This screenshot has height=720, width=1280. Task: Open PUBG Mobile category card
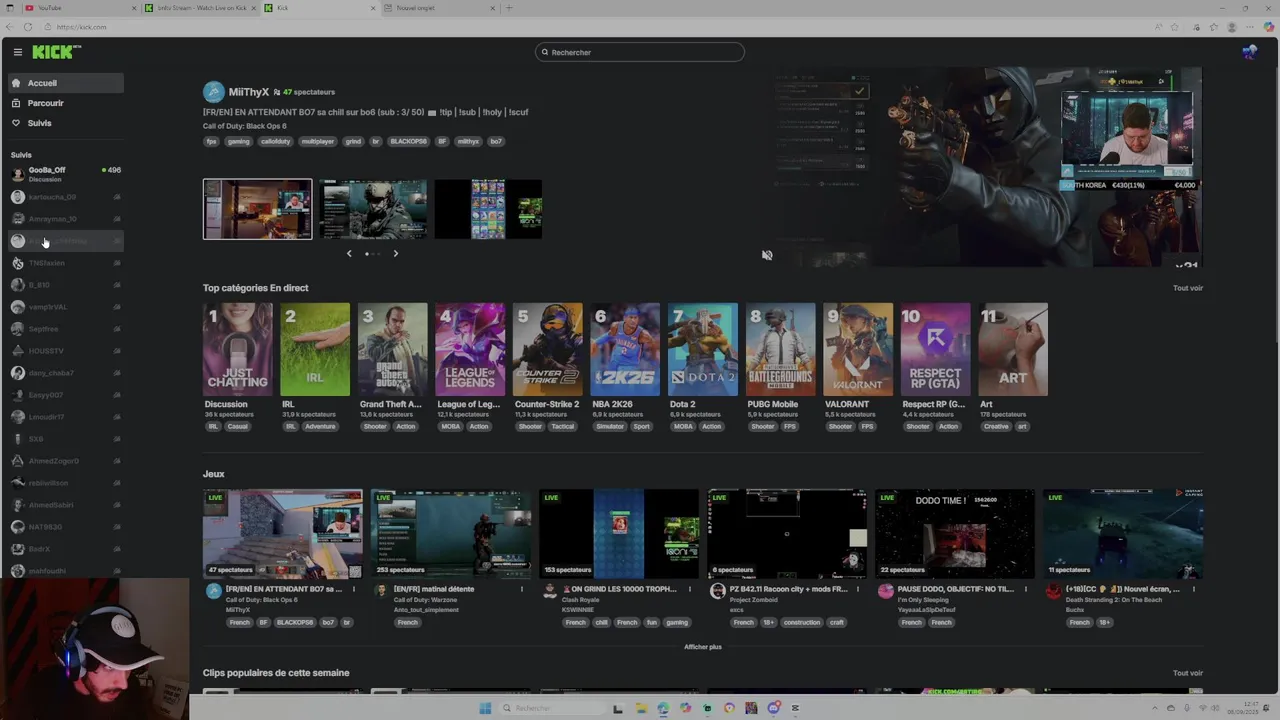point(781,349)
